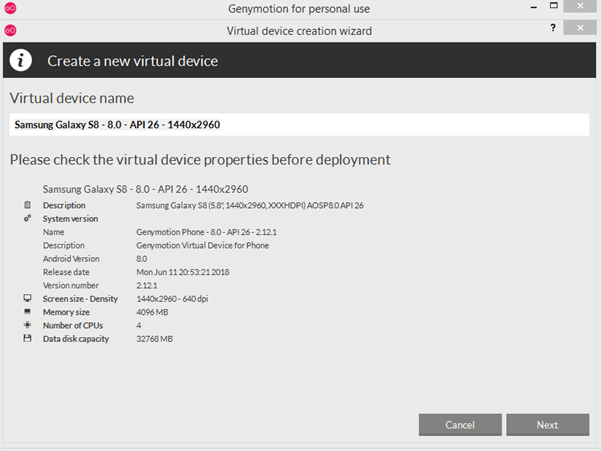
Task: Click the version number value '2.12.1'
Action: [x=147, y=286]
